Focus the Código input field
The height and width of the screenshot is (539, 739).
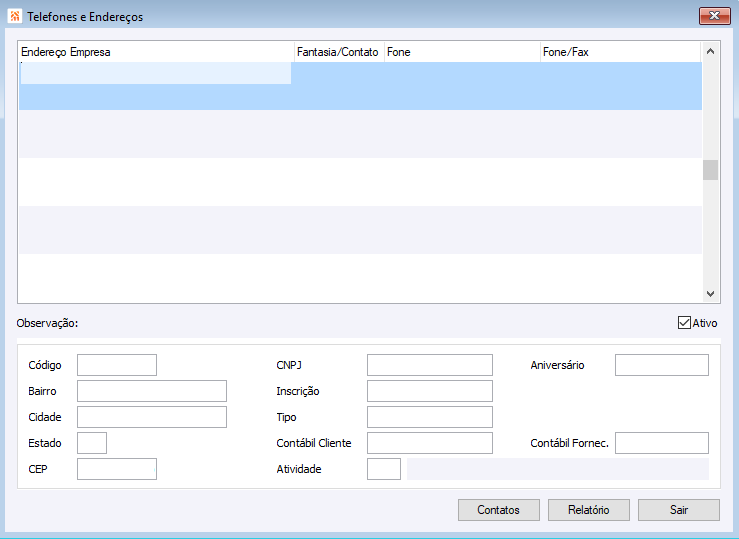pos(117,365)
